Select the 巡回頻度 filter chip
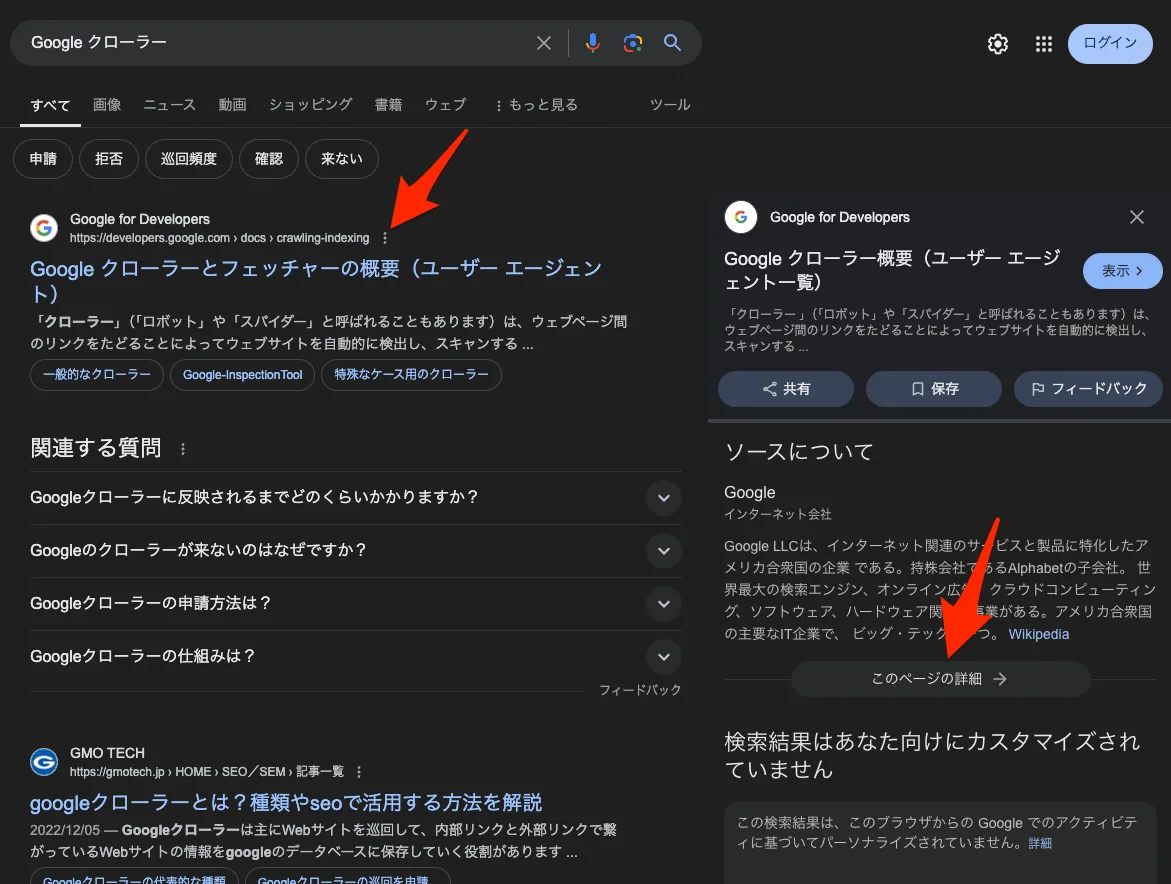 point(188,159)
